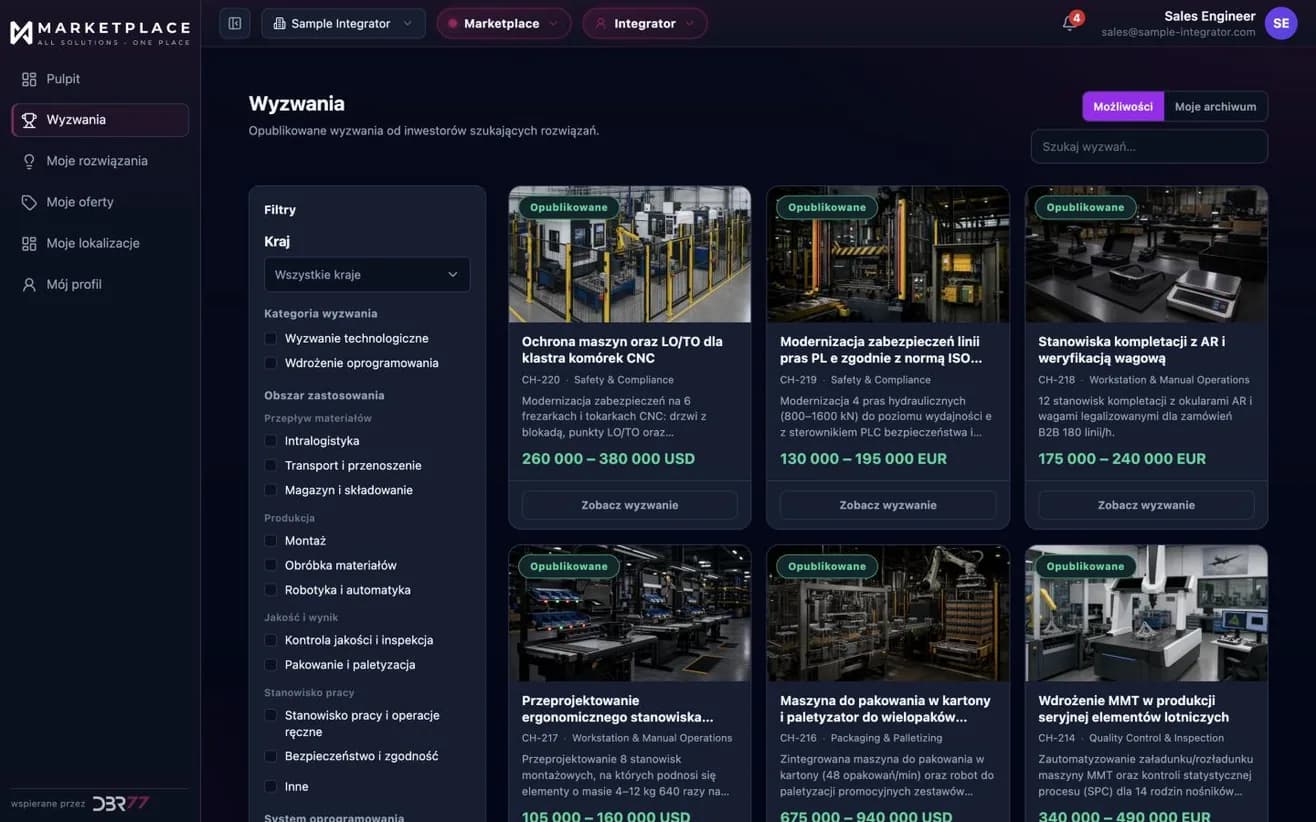Enable Pakowanie i paletyzacja filter

point(270,665)
